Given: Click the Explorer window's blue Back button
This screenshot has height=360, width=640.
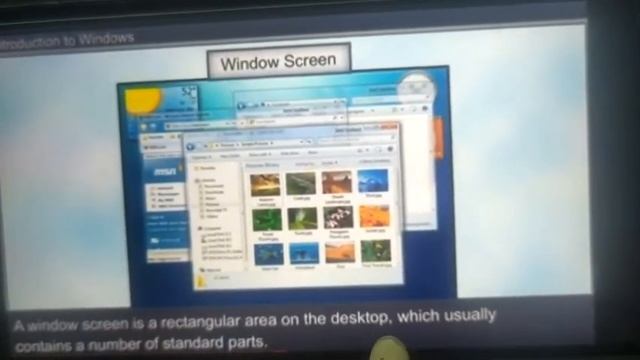Looking at the screenshot, I should point(191,147).
